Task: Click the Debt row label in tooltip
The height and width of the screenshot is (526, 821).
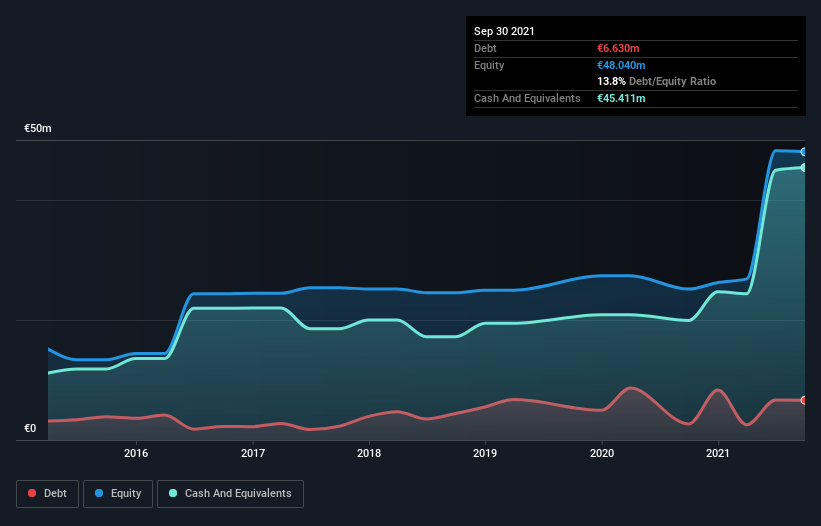Action: click(x=485, y=48)
